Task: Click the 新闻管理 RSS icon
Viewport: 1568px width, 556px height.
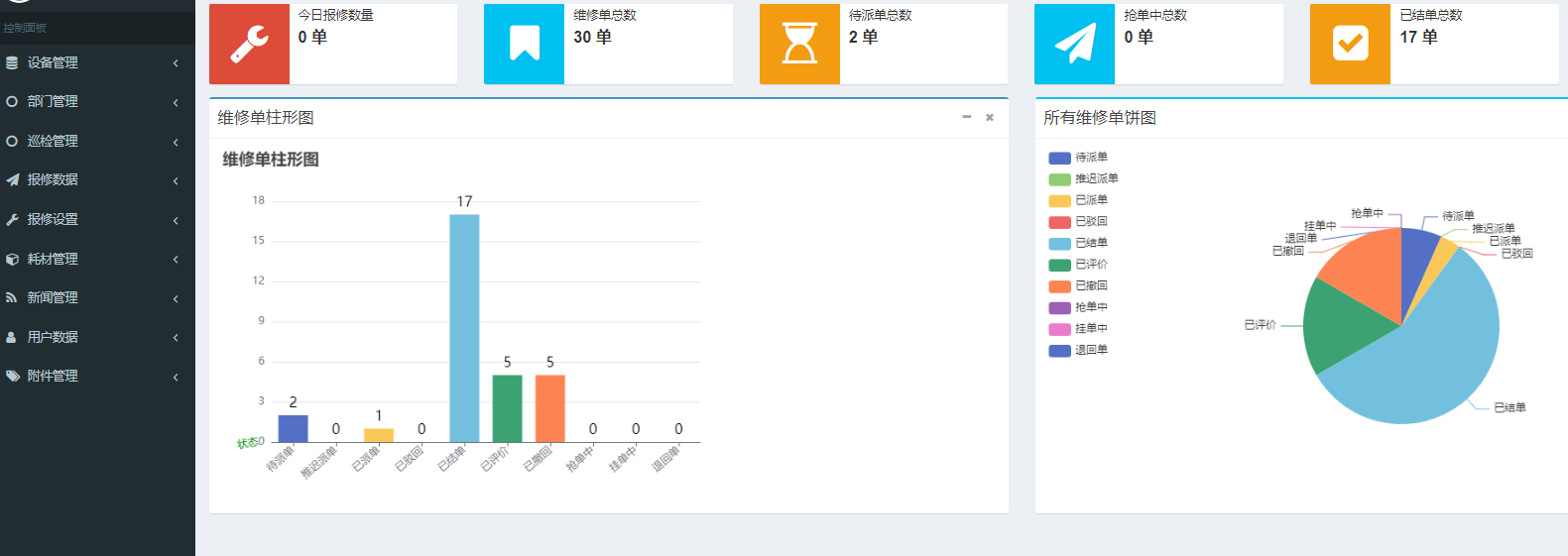Action: pyautogui.click(x=12, y=297)
